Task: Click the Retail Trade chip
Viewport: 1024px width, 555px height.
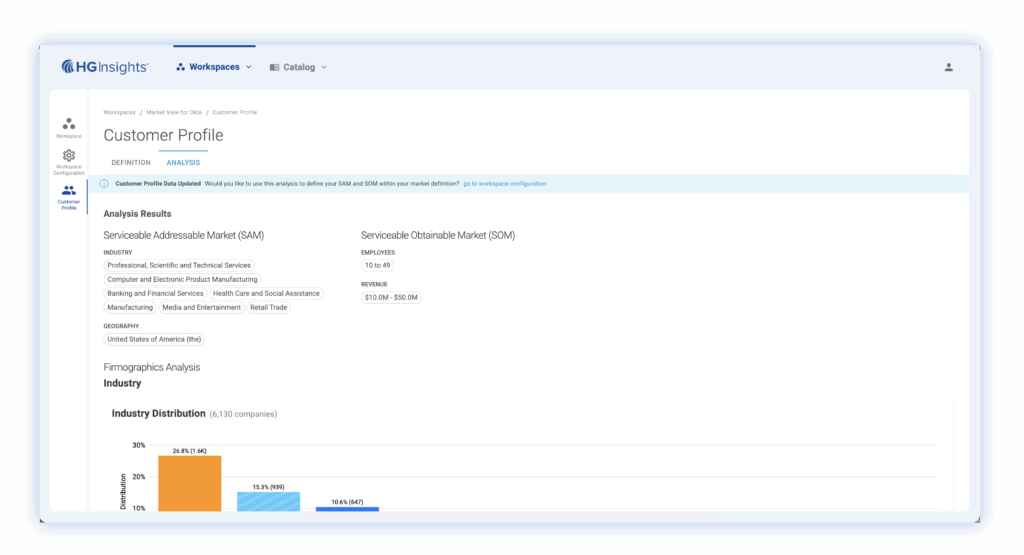Action: [x=268, y=308]
